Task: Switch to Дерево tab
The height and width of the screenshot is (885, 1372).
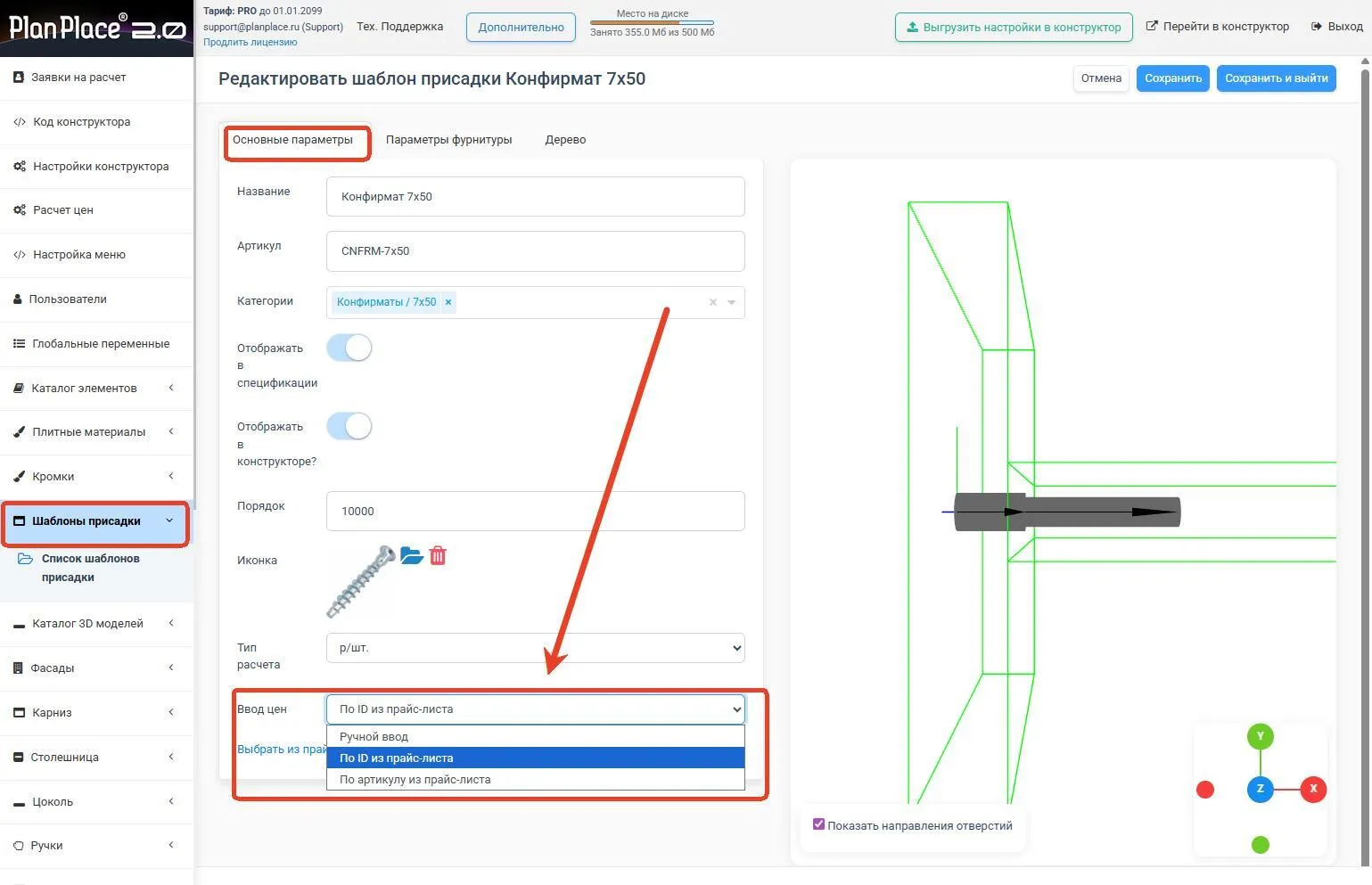Action: click(565, 140)
